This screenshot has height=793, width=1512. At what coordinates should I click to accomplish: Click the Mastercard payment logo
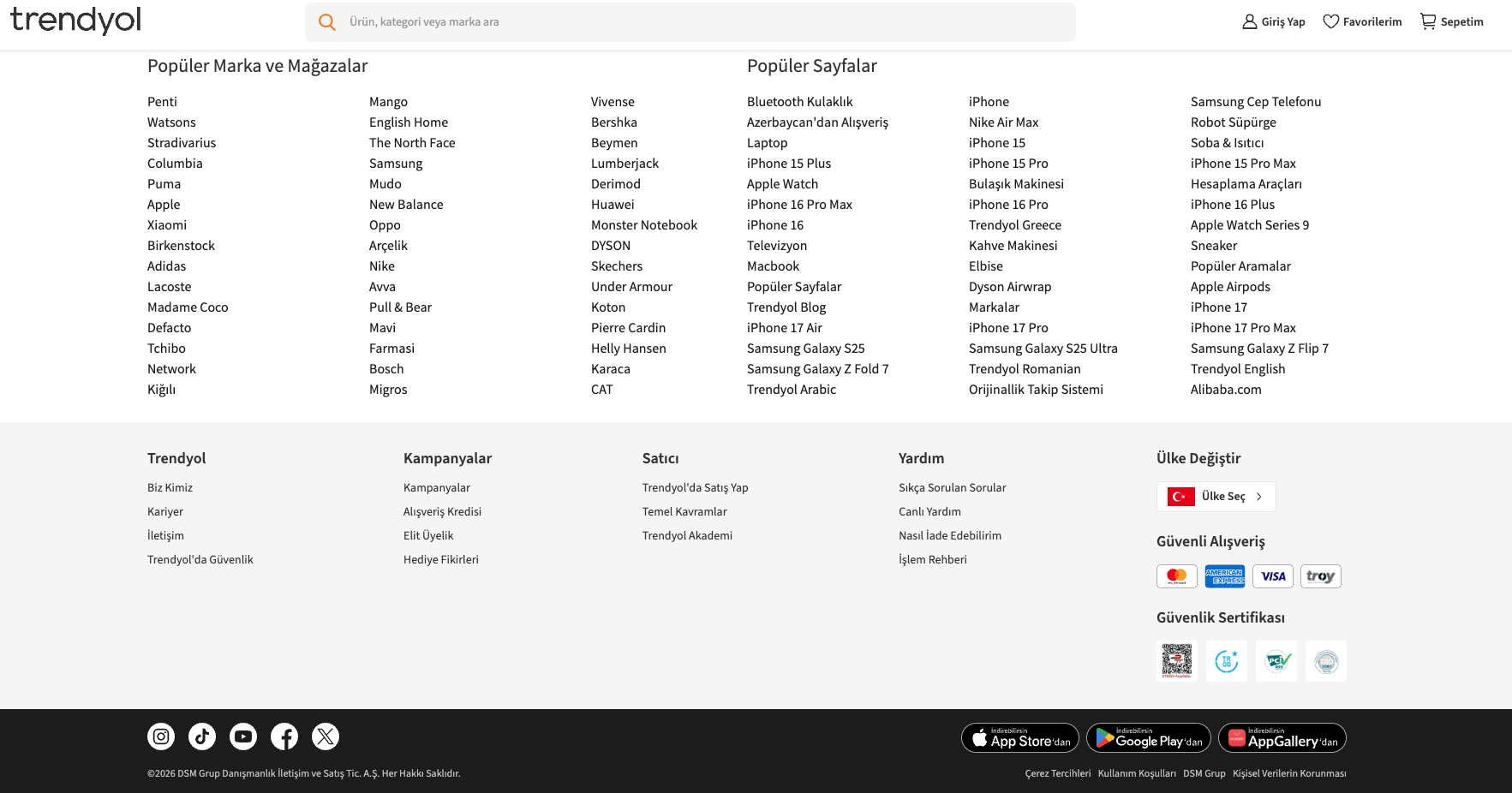(x=1177, y=576)
